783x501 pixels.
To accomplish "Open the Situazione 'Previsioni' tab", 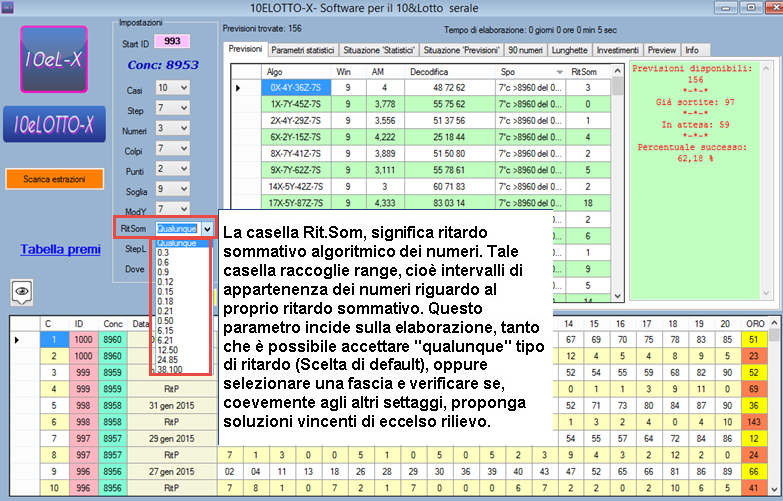I will [461, 50].
